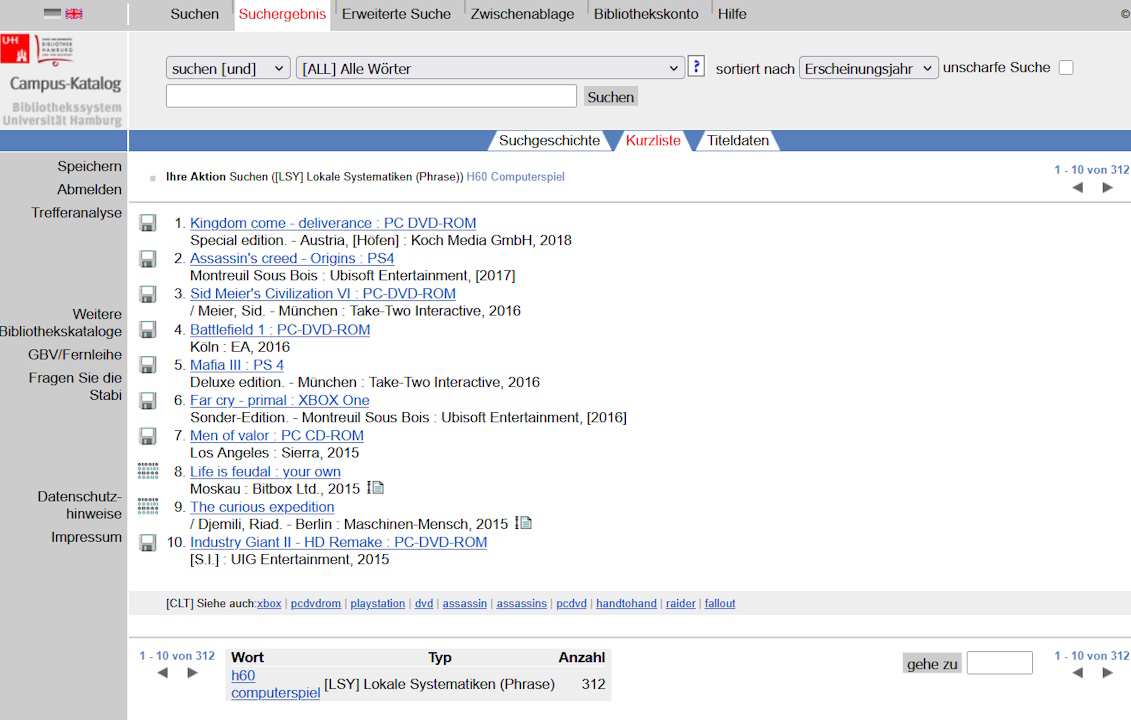Viewport: 1131px width, 720px height.
Task: Open the 'suchen [und]' operator dropdown
Action: coord(228,69)
